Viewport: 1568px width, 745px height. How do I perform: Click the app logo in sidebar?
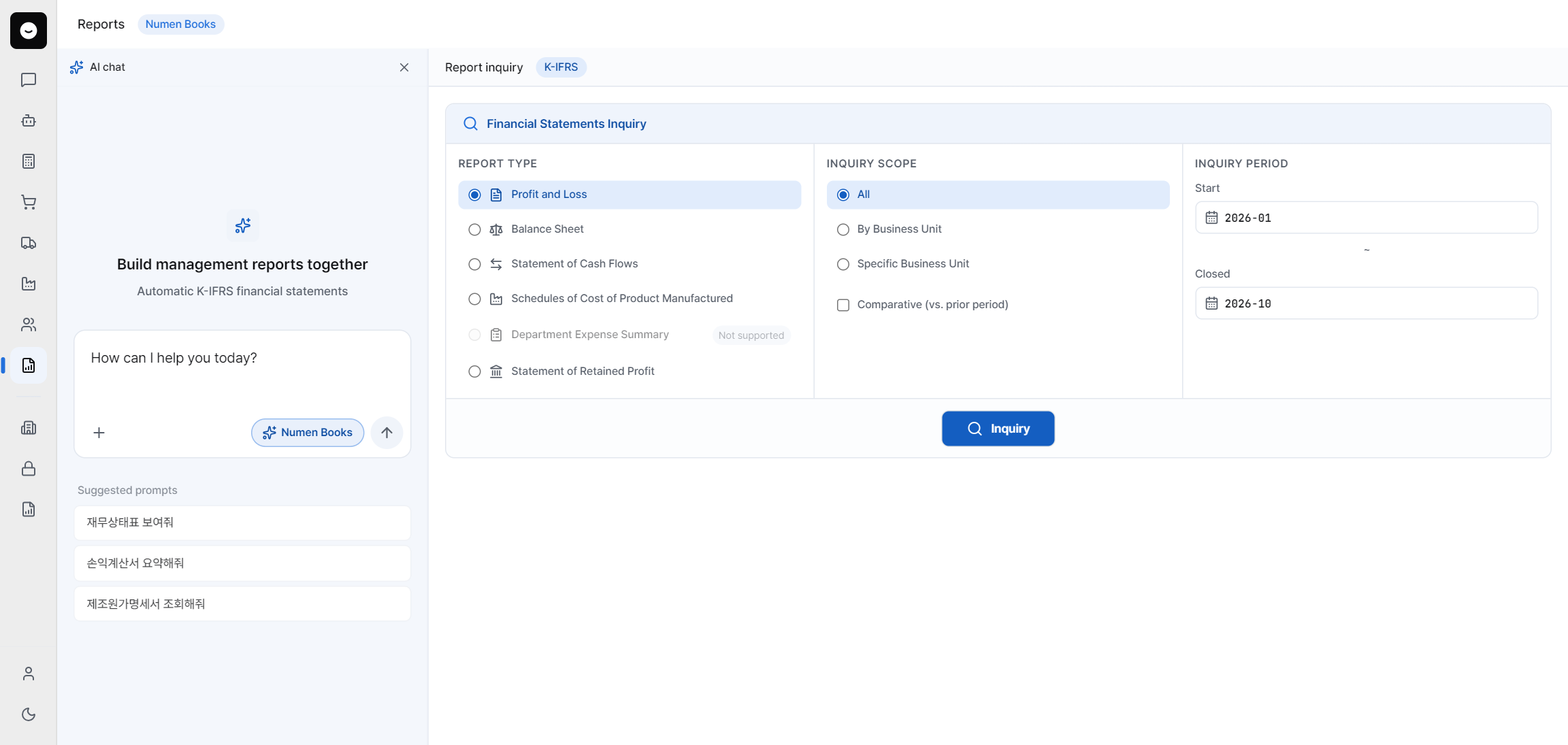(x=29, y=31)
